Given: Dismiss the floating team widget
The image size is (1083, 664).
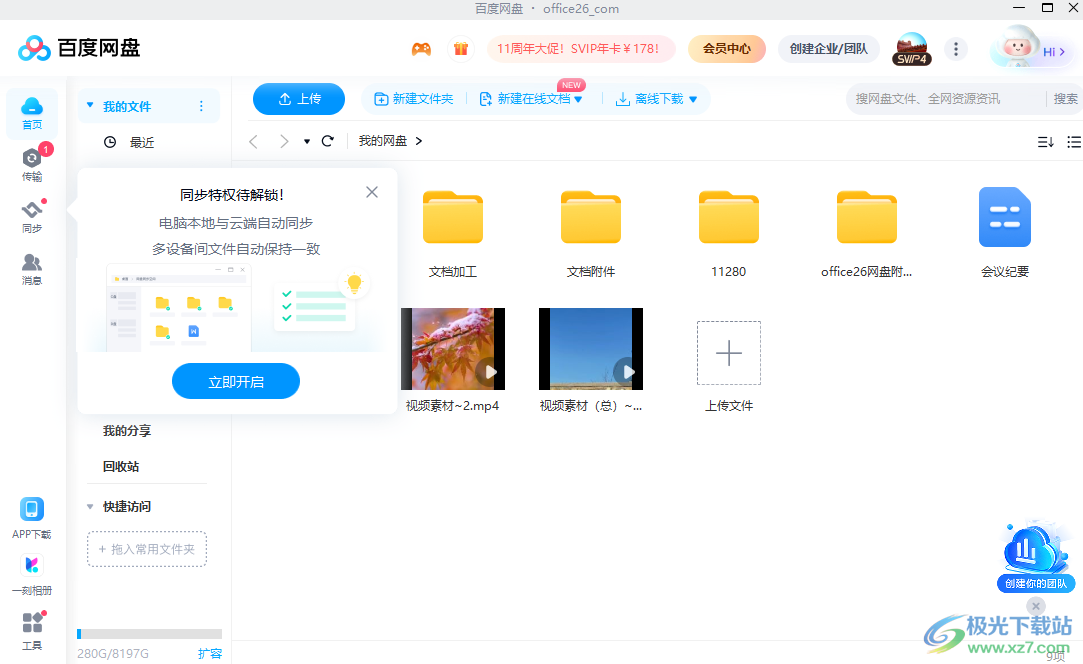Looking at the screenshot, I should pos(1035,606).
